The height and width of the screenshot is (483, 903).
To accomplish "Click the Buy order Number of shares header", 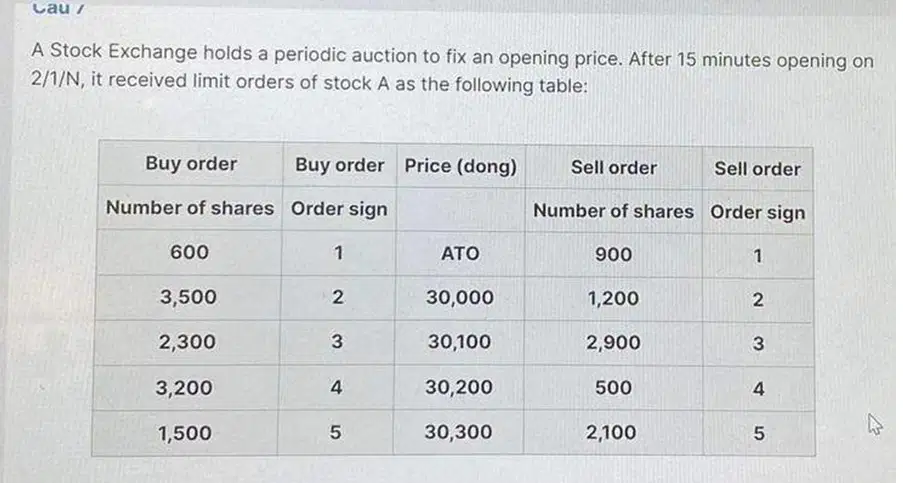I will [190, 185].
